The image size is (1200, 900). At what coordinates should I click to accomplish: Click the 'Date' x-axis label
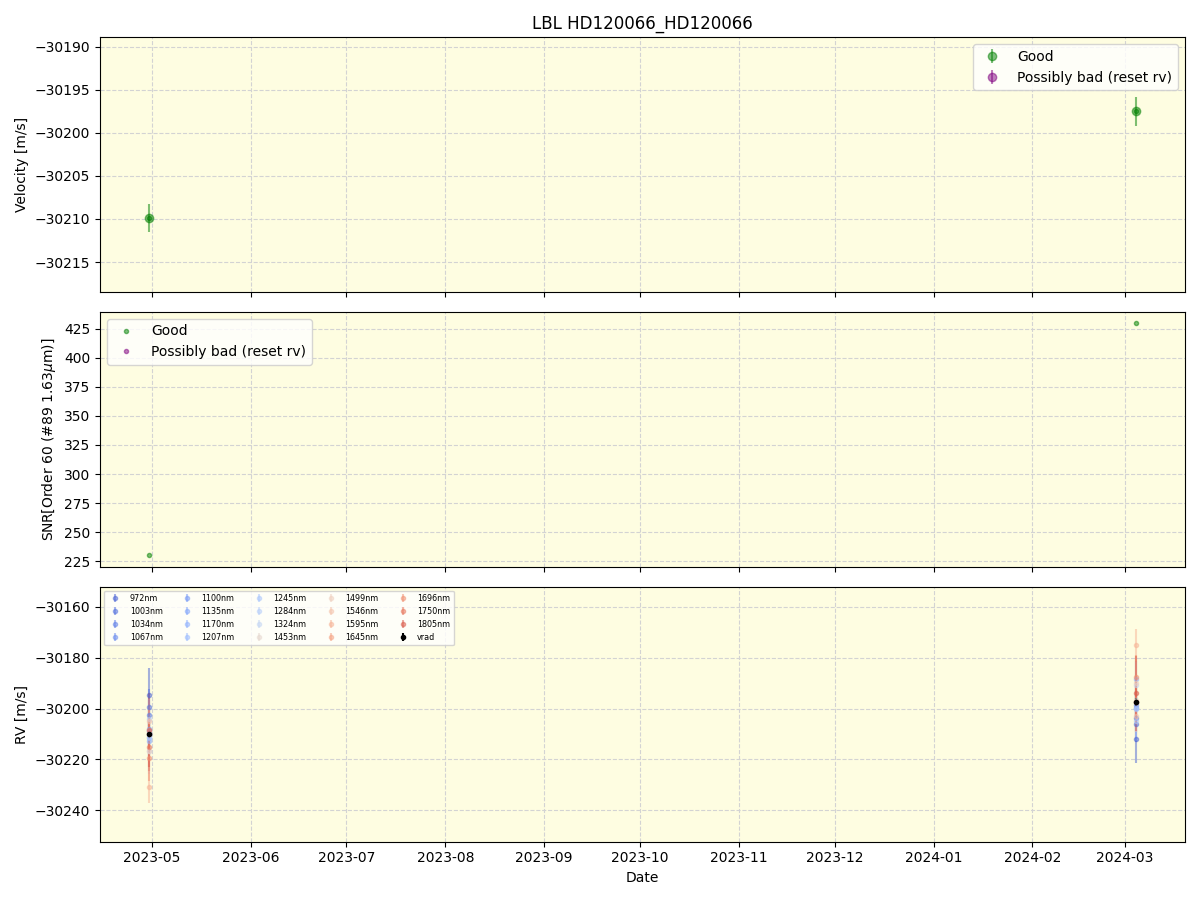(642, 877)
